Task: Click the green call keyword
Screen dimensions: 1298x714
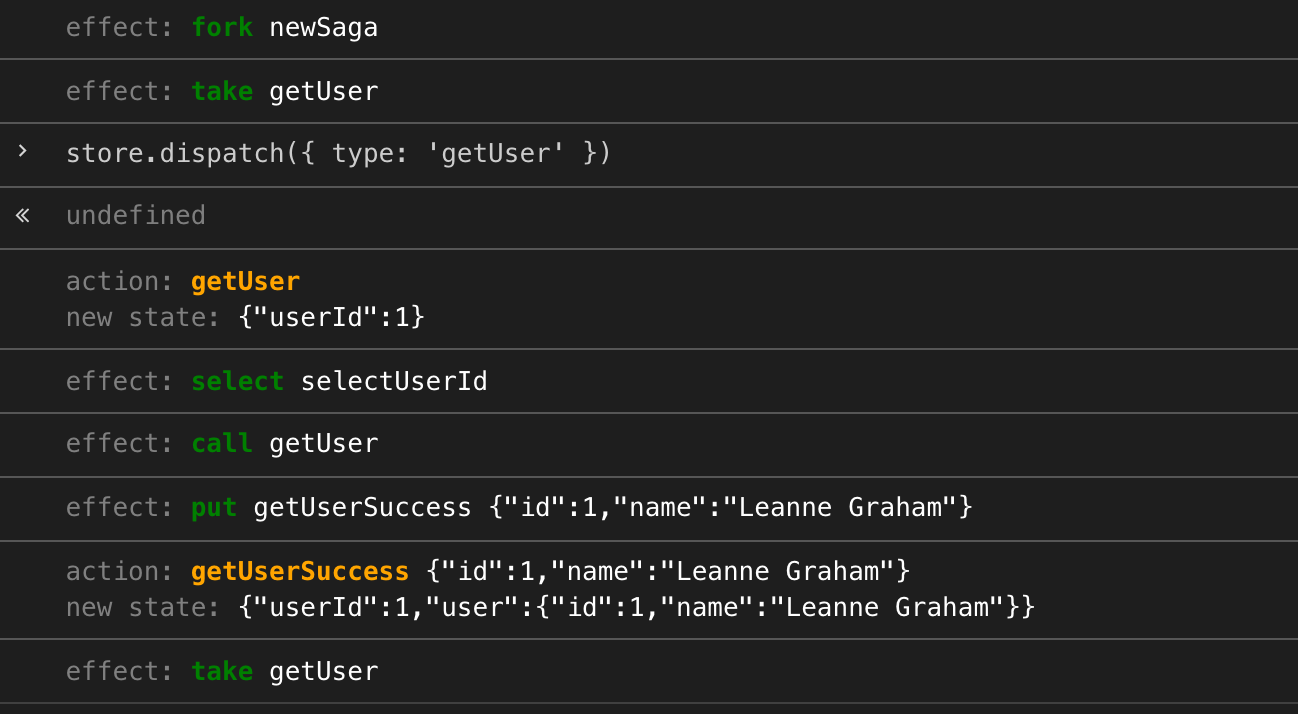Action: point(222,443)
